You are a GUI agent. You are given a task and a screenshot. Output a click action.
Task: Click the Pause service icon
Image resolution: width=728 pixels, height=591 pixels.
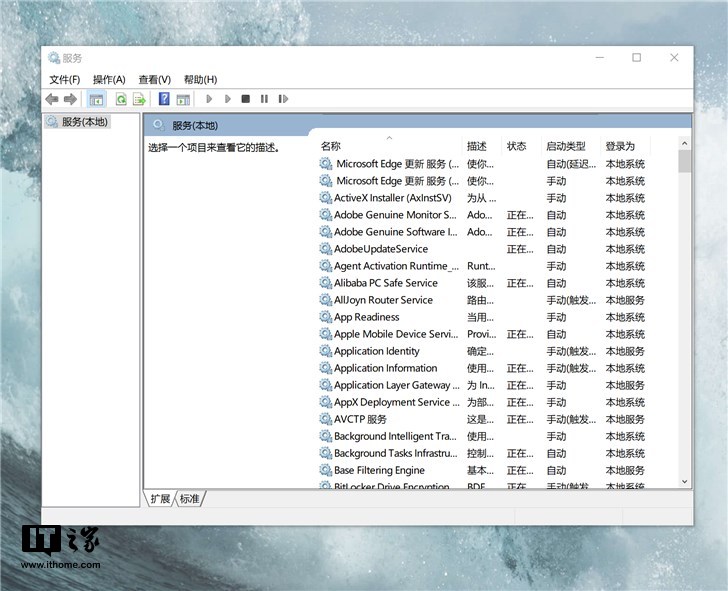click(264, 99)
